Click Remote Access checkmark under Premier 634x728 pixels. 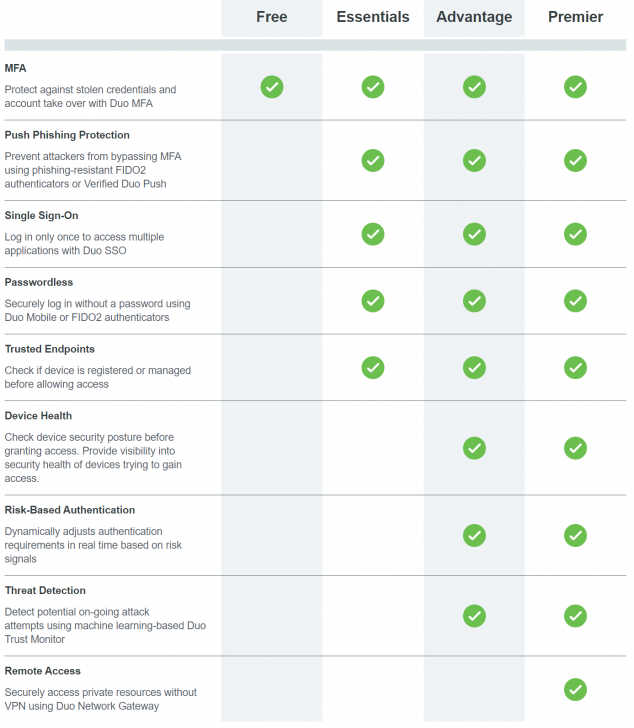coord(575,689)
